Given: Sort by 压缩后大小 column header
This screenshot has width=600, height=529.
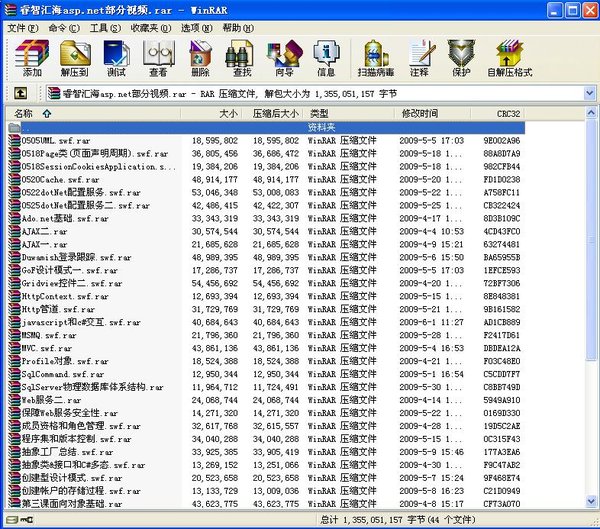Looking at the screenshot, I should [272, 113].
